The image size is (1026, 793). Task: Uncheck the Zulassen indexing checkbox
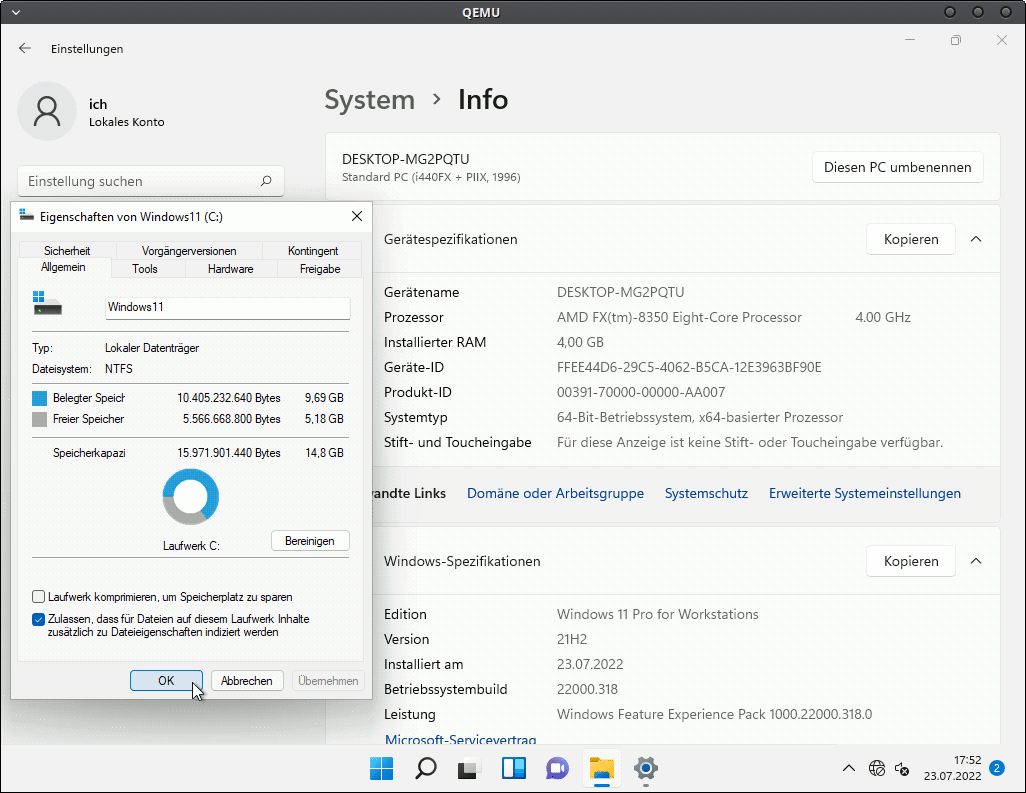click(x=39, y=619)
